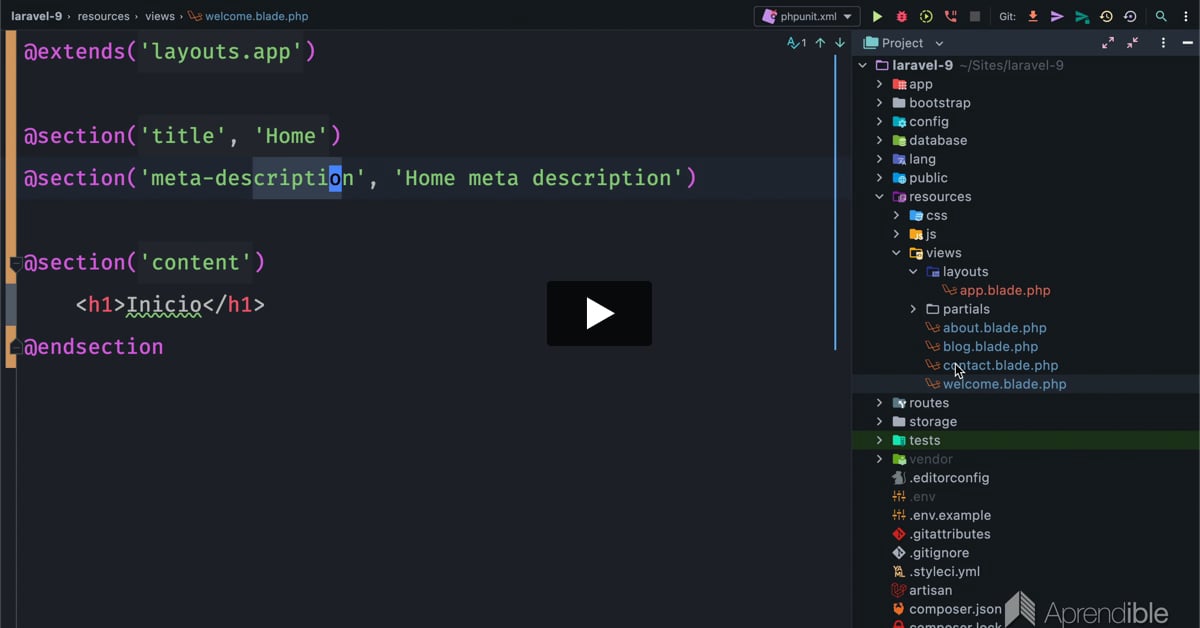Update project via Git orange download arrow
The image size is (1200, 628).
click(x=1033, y=16)
